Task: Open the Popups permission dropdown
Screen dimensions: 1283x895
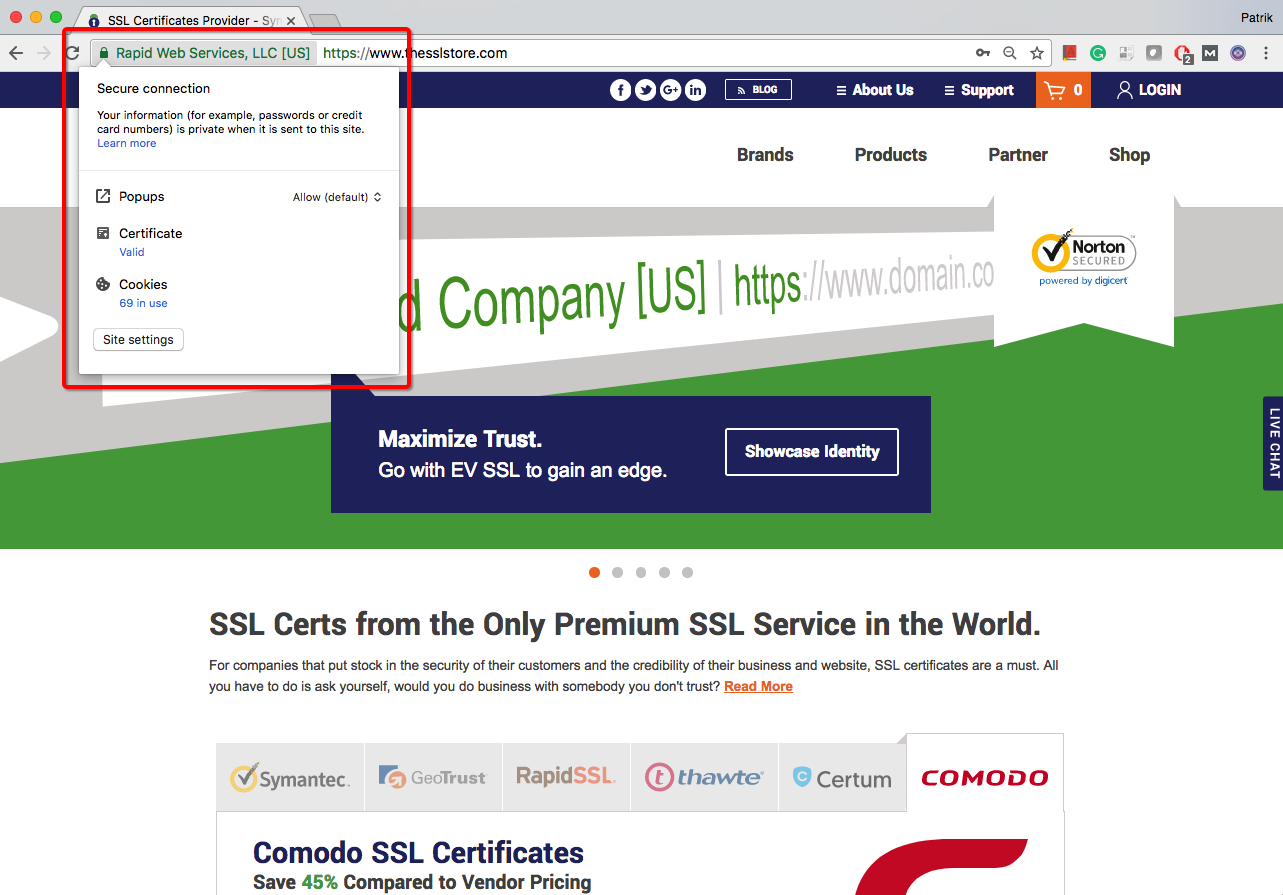Action: [337, 197]
